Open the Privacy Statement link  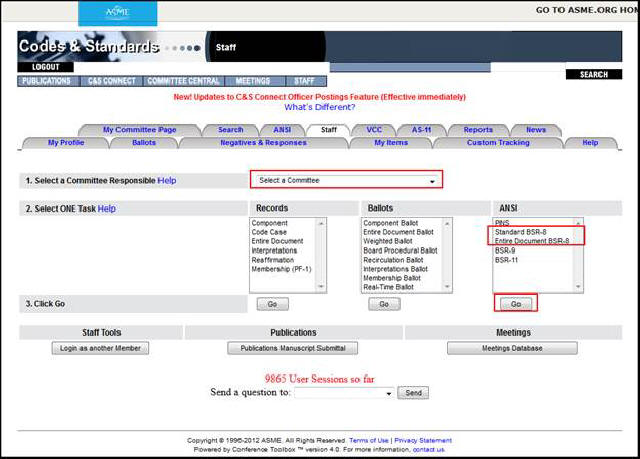pyautogui.click(x=423, y=441)
